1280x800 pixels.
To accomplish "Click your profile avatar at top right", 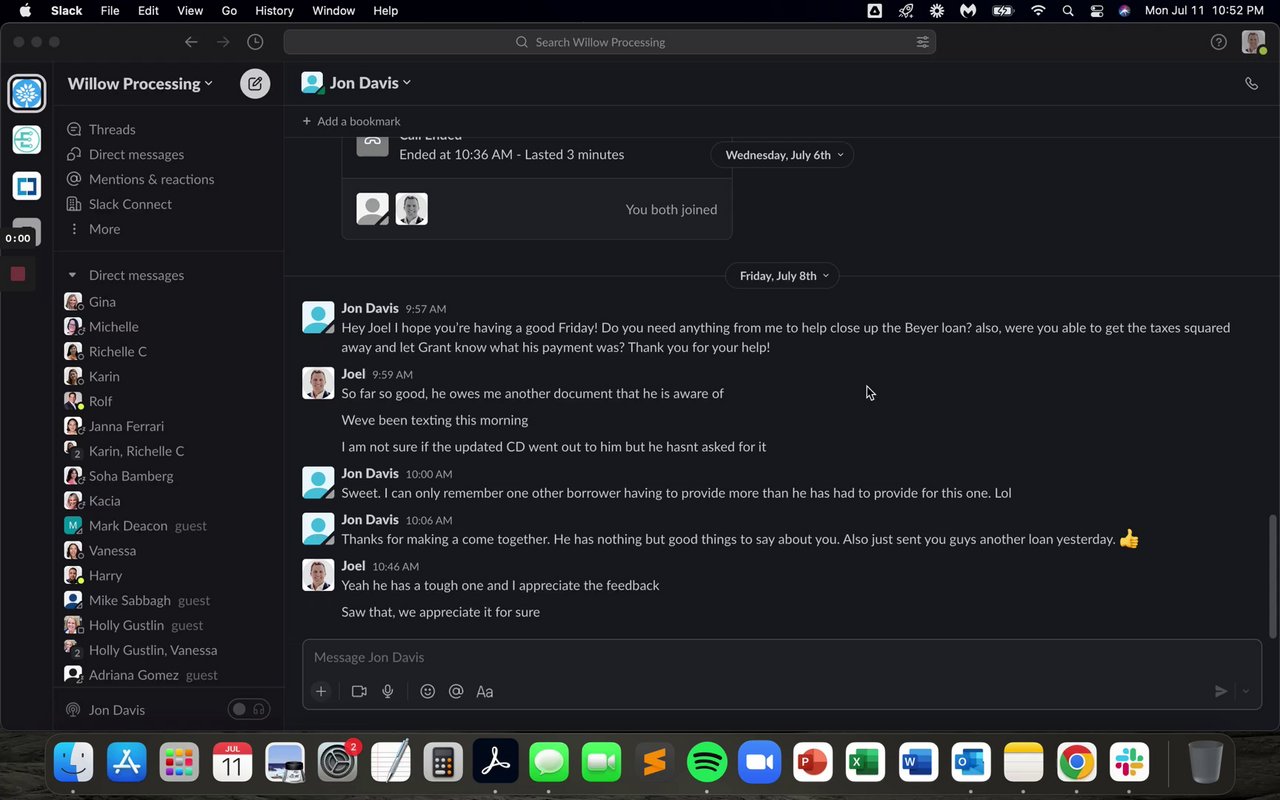I will click(x=1253, y=42).
